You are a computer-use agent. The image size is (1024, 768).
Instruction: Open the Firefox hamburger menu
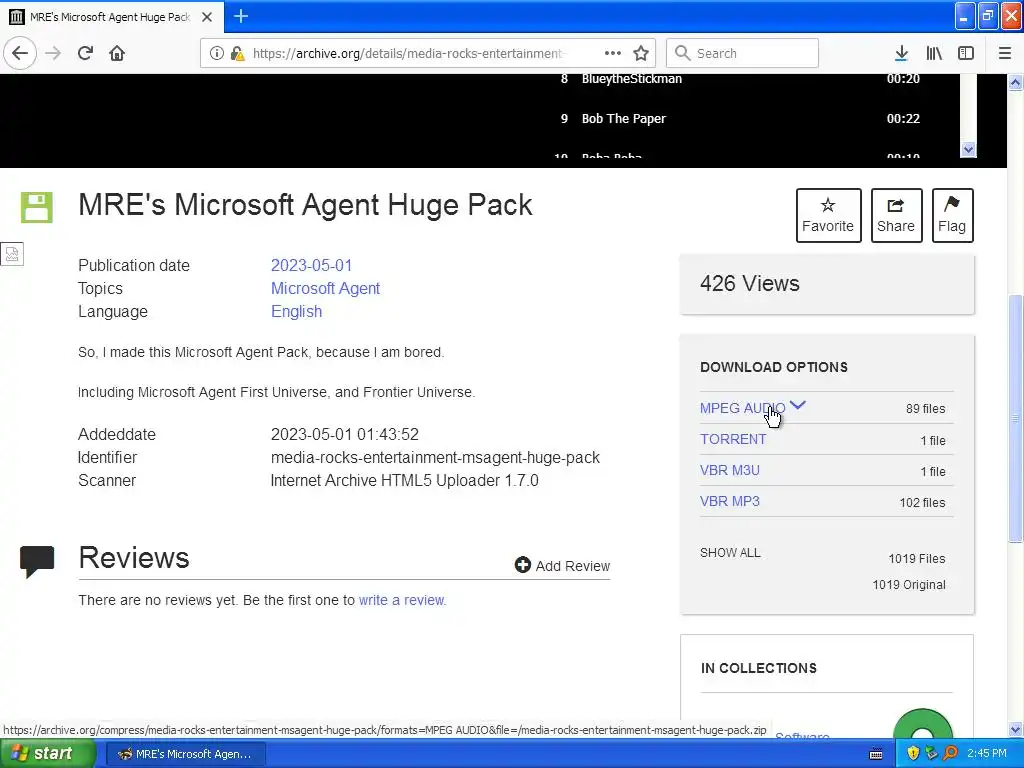coord(1005,53)
